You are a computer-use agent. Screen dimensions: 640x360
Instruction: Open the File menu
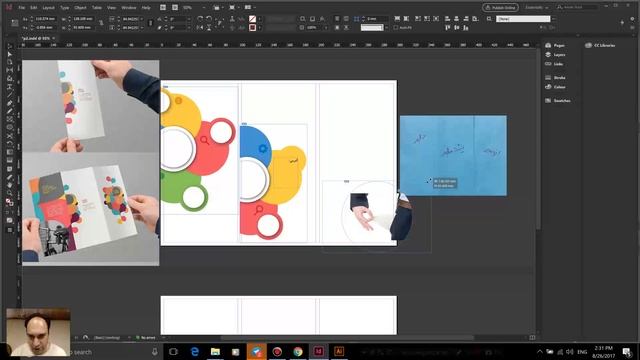coord(22,7)
